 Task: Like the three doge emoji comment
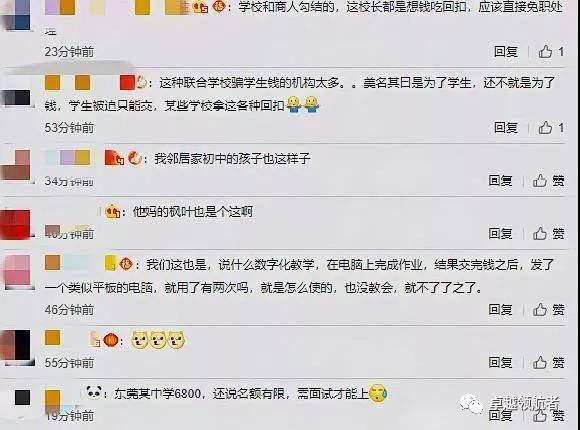coord(549,362)
